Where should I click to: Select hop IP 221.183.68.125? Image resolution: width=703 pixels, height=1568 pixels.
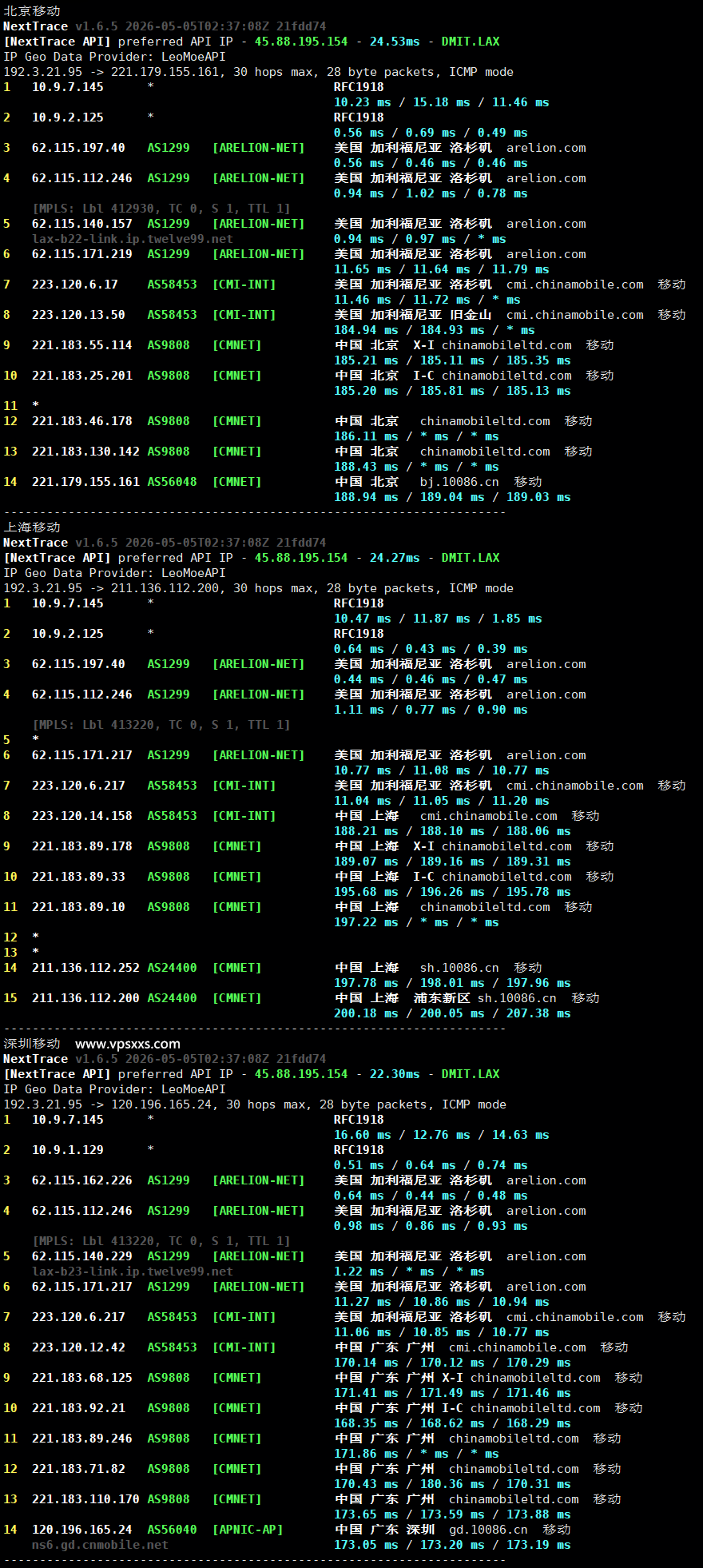[x=82, y=1378]
